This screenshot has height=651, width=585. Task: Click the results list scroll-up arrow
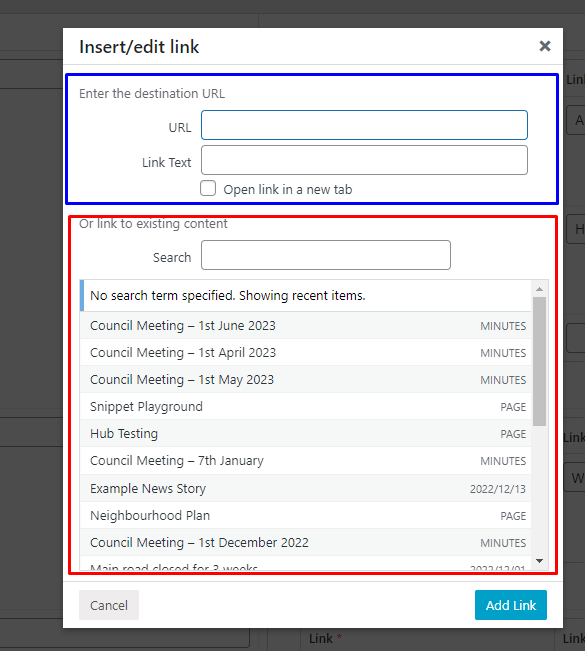pyautogui.click(x=539, y=289)
